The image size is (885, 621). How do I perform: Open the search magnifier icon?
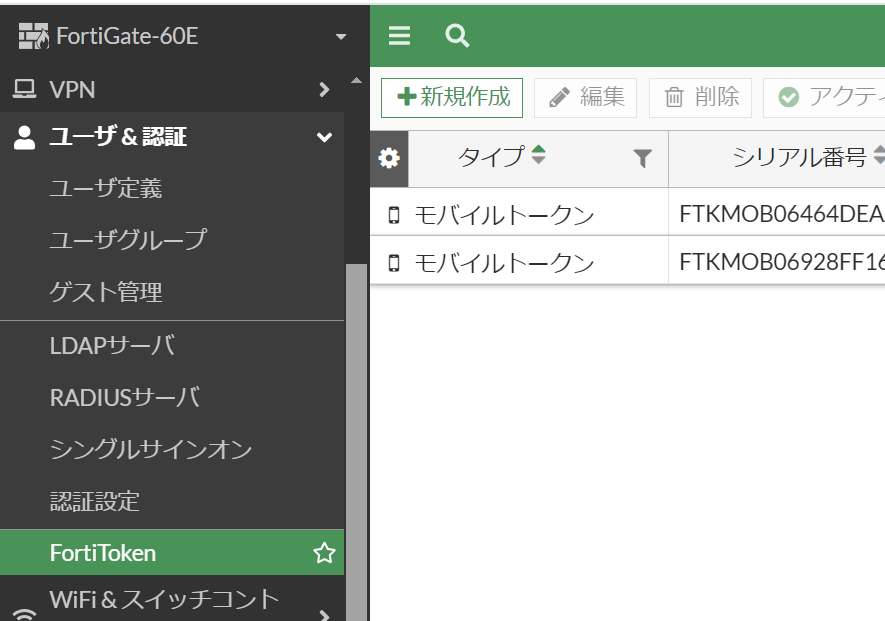pyautogui.click(x=457, y=36)
